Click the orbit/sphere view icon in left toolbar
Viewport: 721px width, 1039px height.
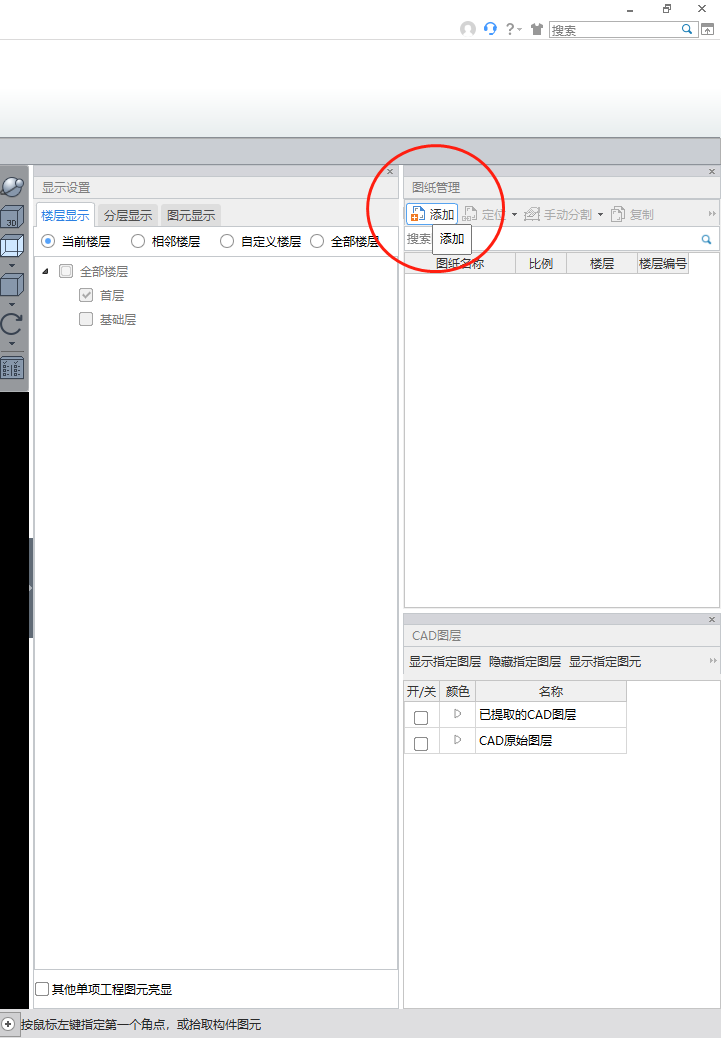(12, 187)
